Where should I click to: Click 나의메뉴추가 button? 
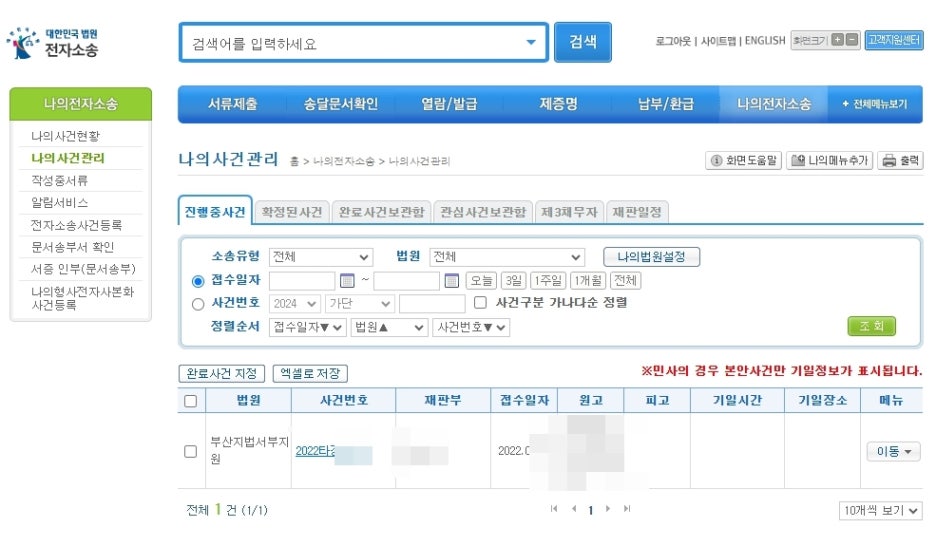pyautogui.click(x=830, y=160)
